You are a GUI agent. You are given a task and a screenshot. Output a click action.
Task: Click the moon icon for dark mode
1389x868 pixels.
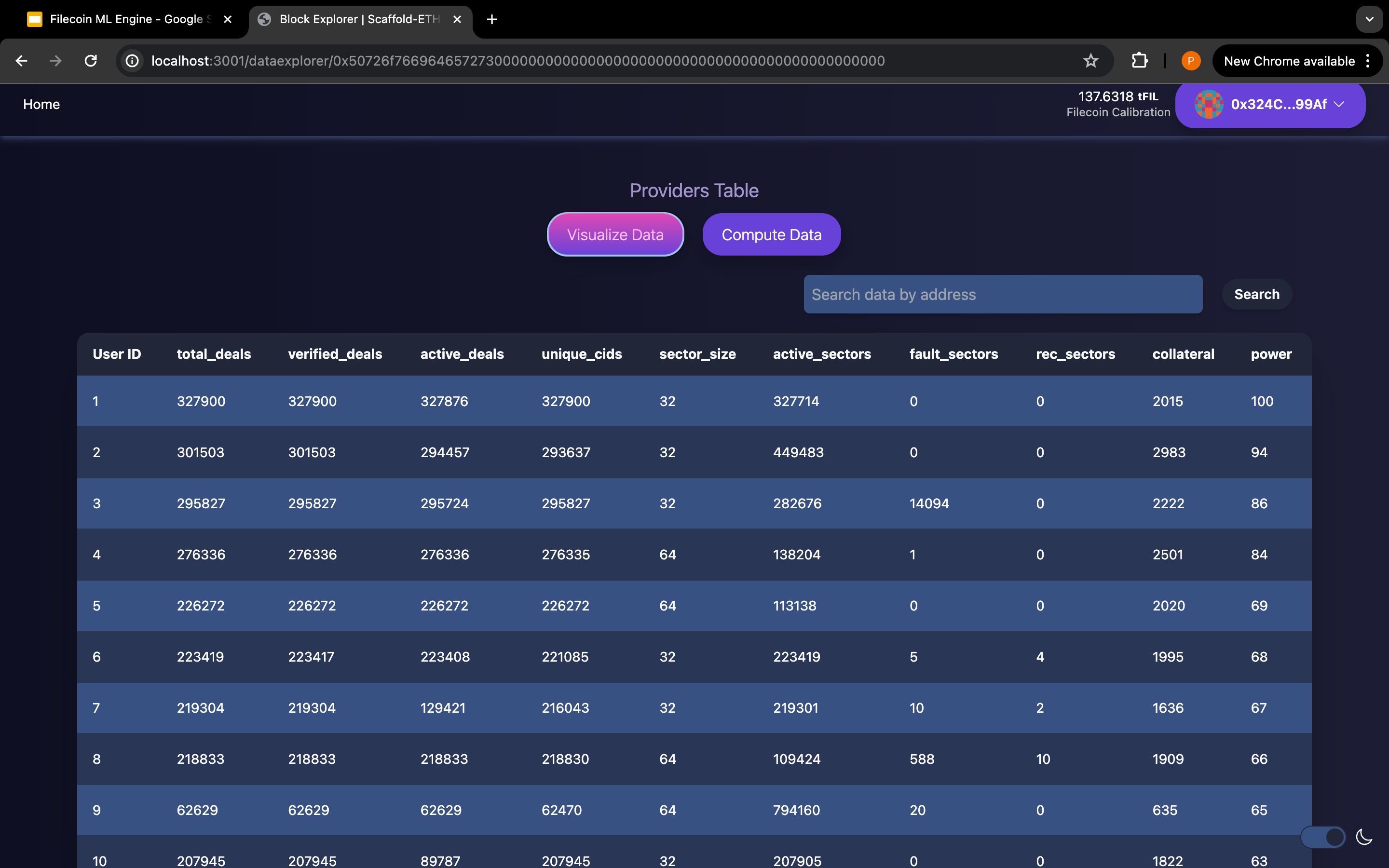coord(1364,837)
